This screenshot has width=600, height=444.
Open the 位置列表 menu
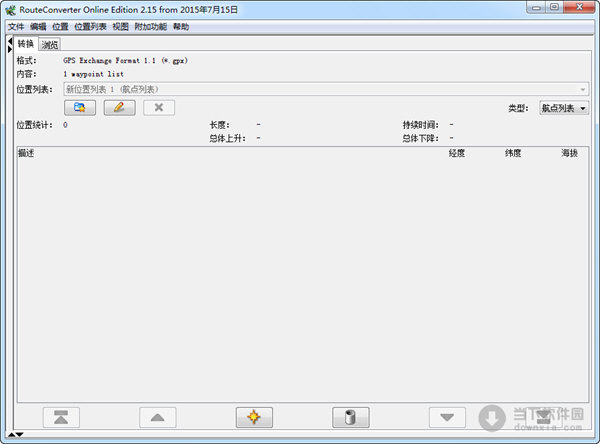(x=90, y=26)
